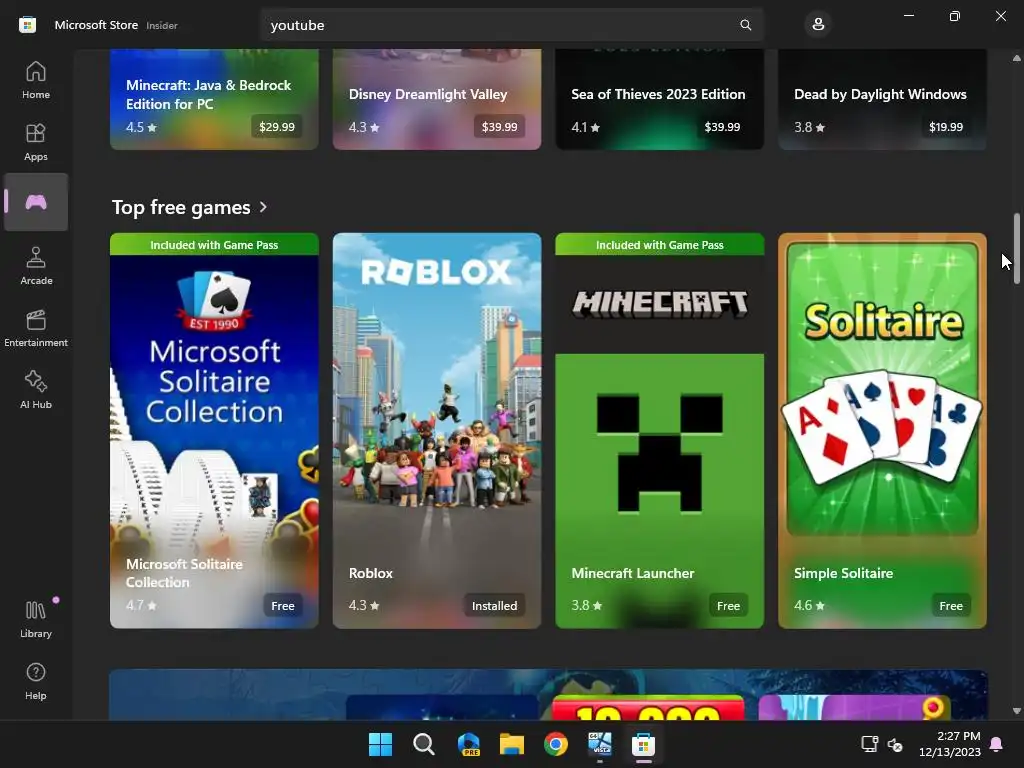This screenshot has width=1024, height=768.
Task: Click Game Pass banner on Microsoft Solitaire Collection
Action: (x=214, y=245)
